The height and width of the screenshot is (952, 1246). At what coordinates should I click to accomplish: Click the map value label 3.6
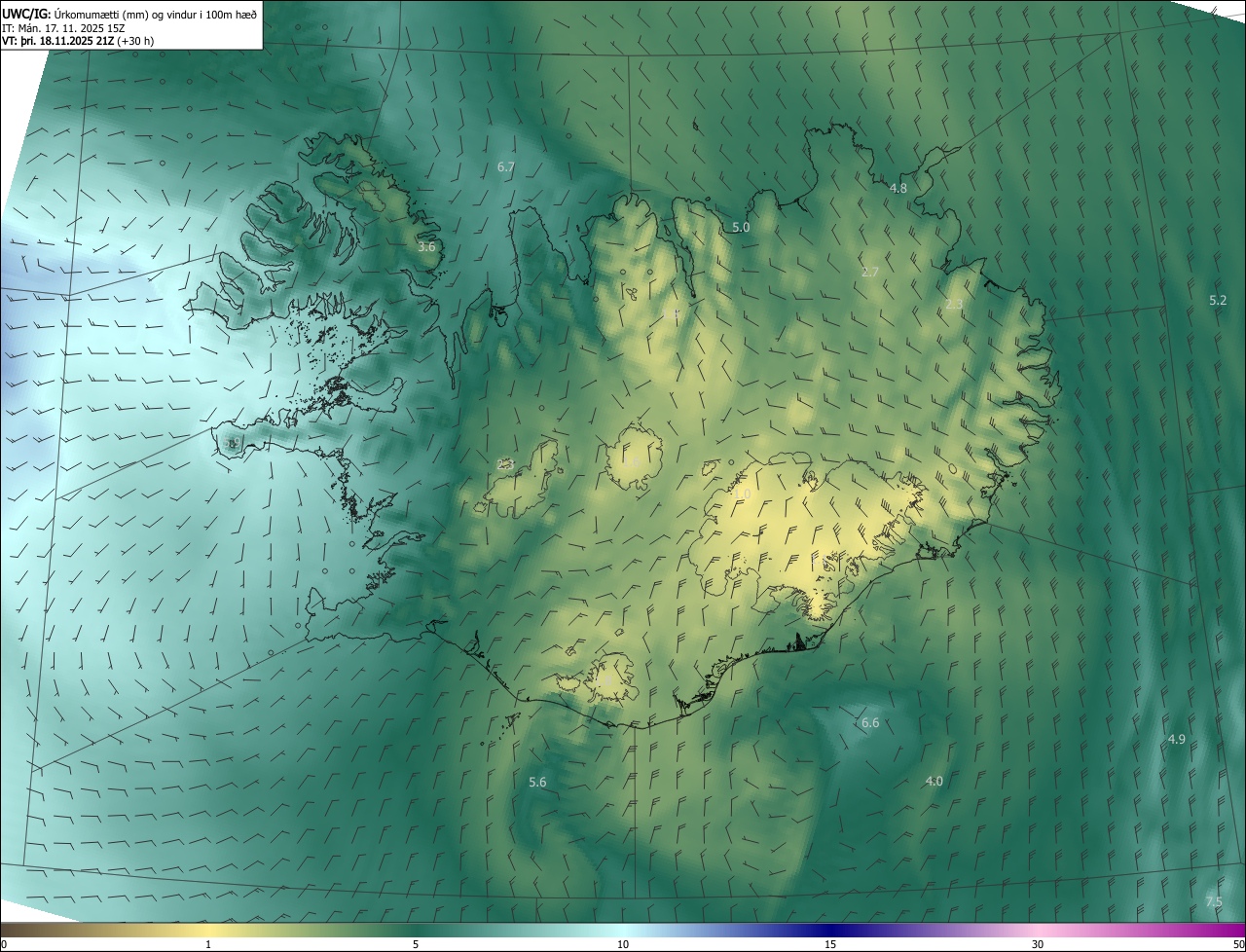(426, 247)
